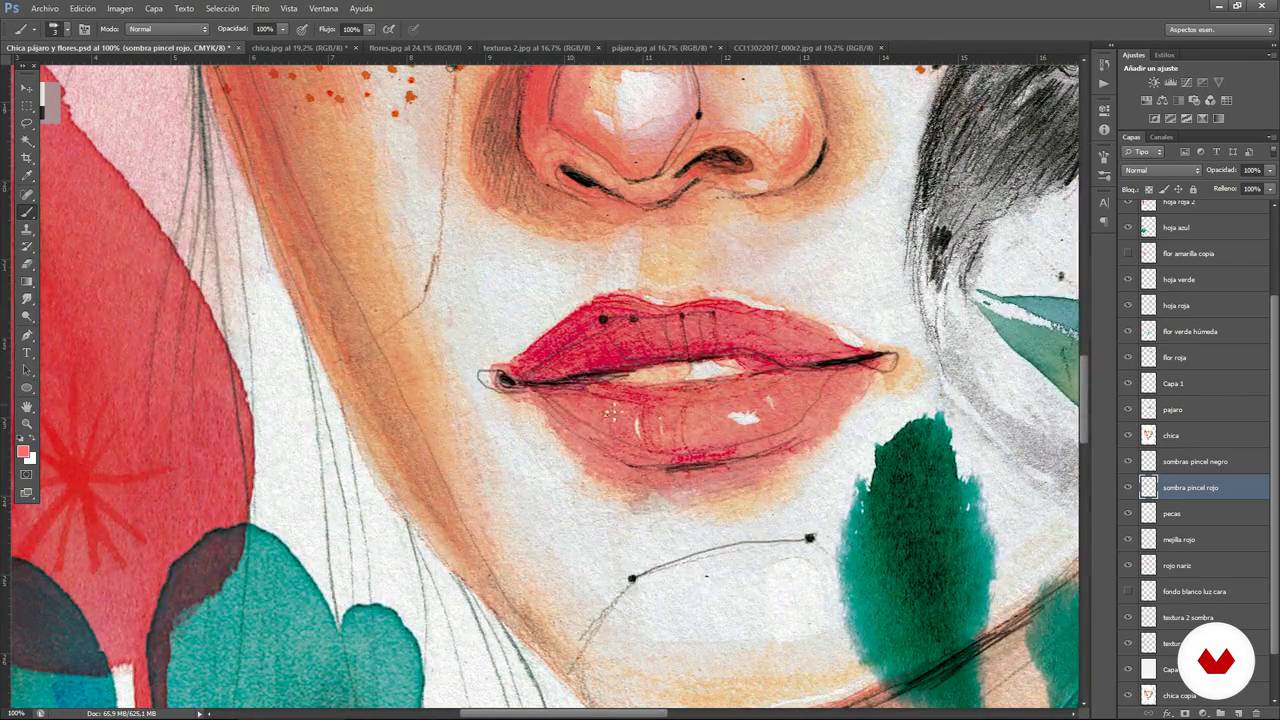Select the Magic Wand tool
The height and width of the screenshot is (720, 1280).
[x=27, y=141]
